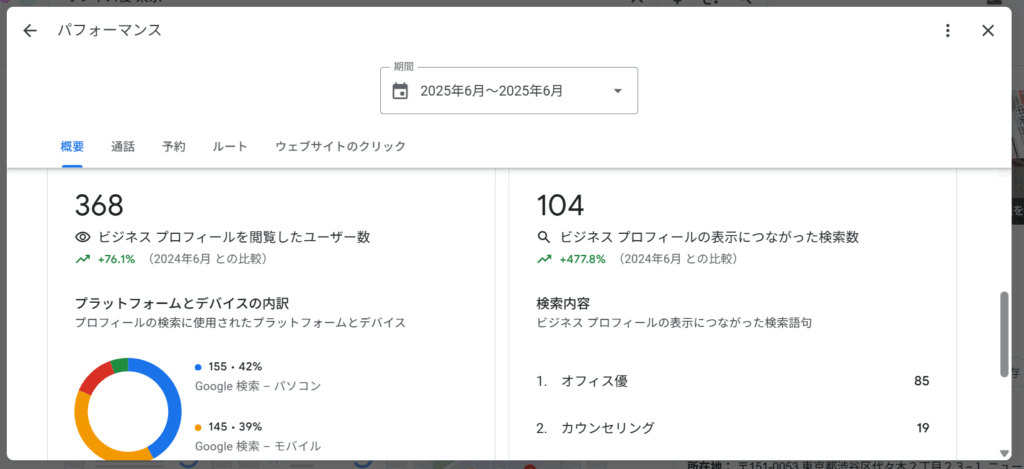Open the ルート tab
The image size is (1024, 469).
[230, 146]
